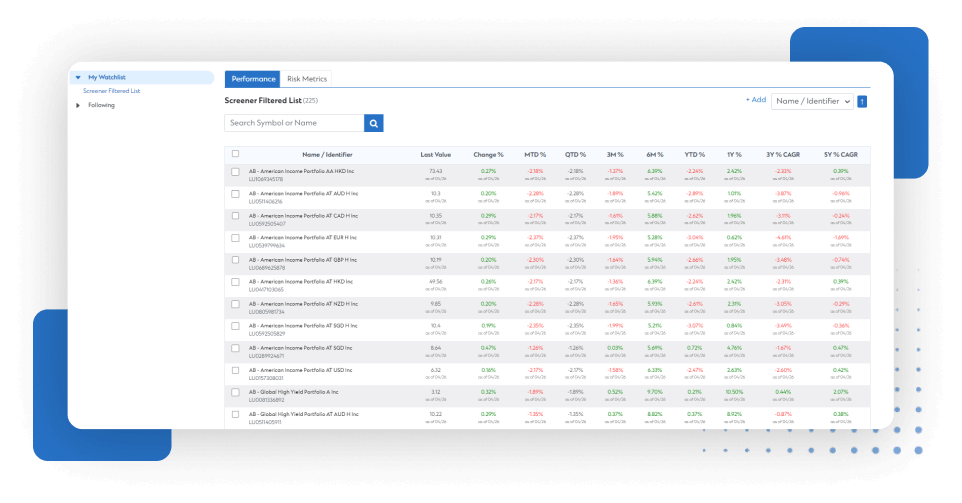Switch to the Risk Metrics tab

pos(307,79)
